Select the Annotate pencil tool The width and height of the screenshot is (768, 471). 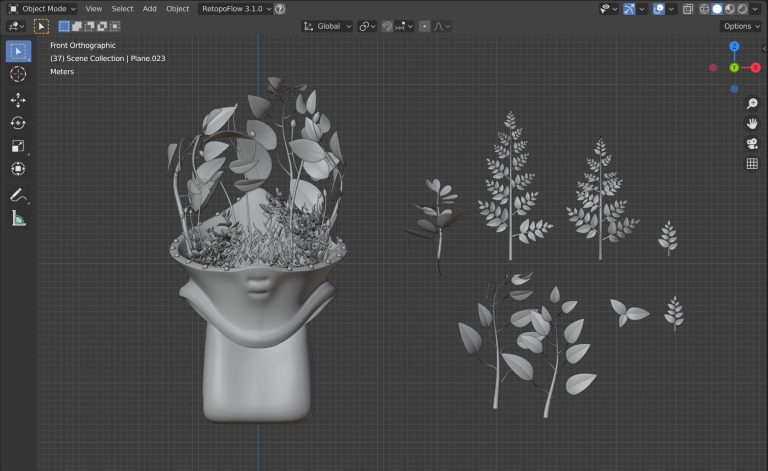(18, 195)
